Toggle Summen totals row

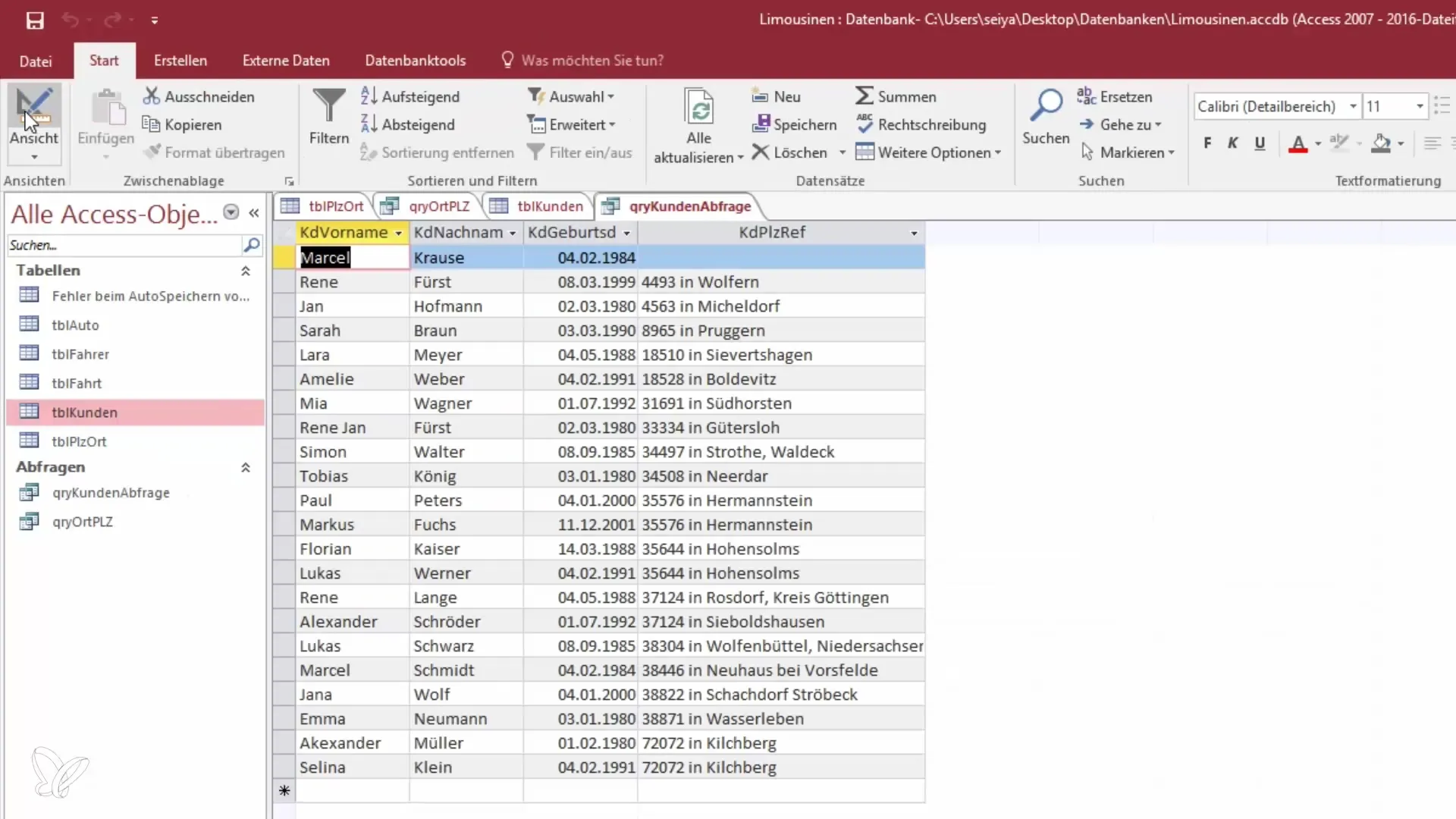tap(896, 96)
